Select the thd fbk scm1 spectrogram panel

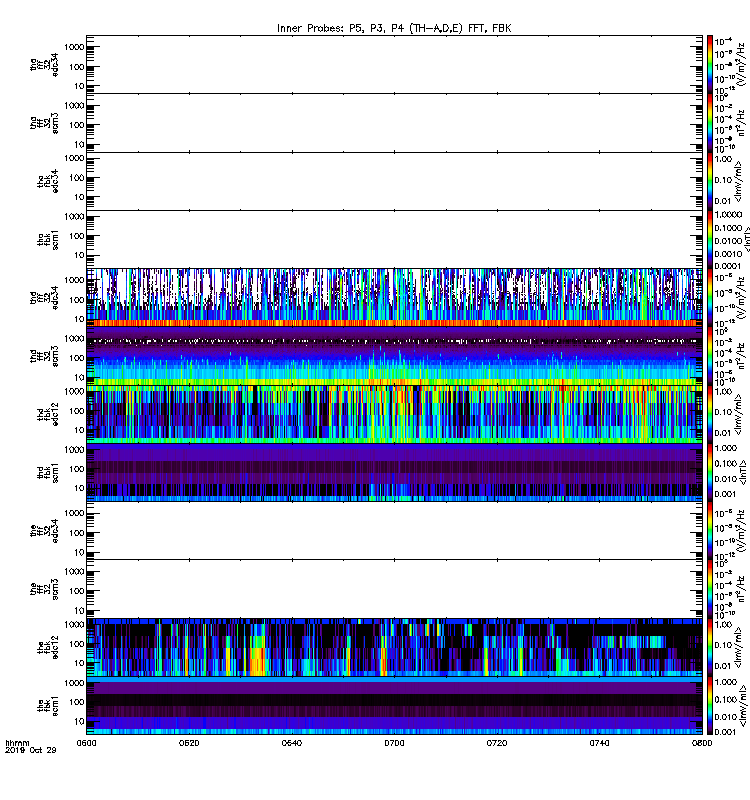click(x=394, y=472)
